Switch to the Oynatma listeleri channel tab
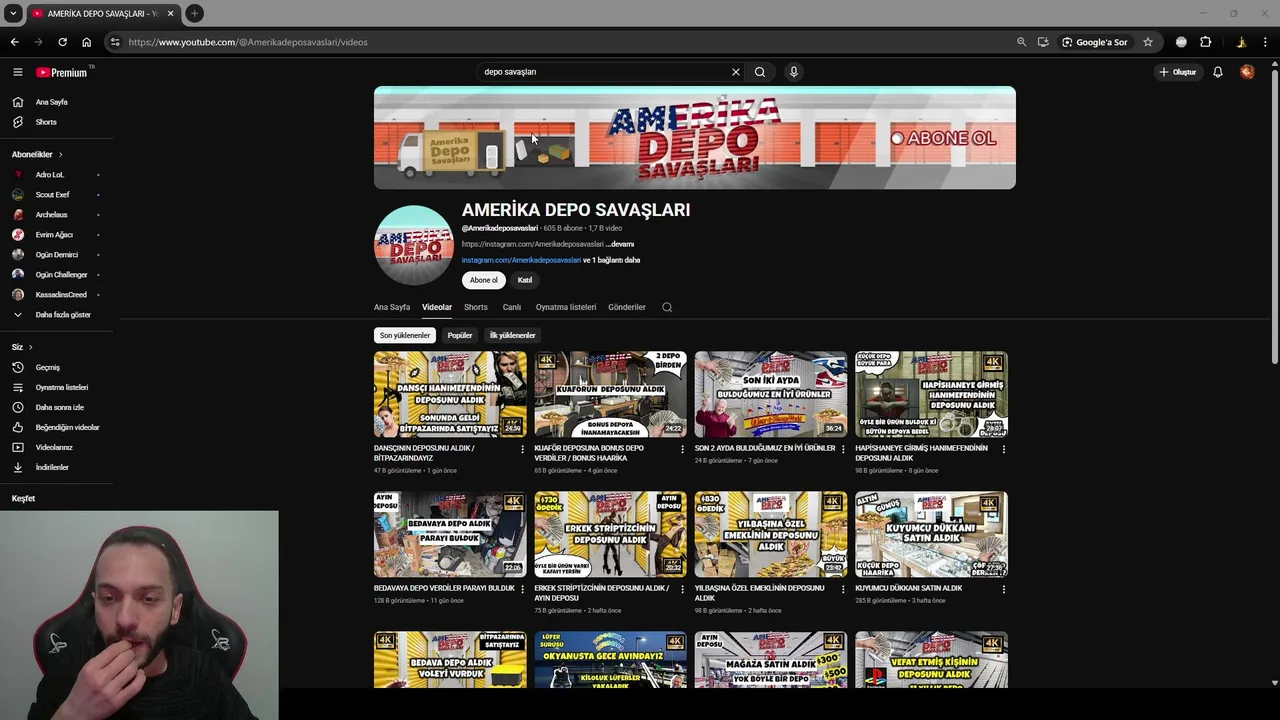The height and width of the screenshot is (720, 1280). click(x=566, y=307)
